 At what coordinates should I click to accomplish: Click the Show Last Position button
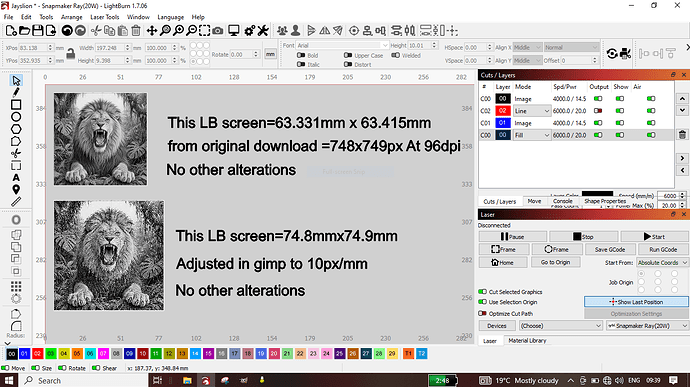(636, 302)
